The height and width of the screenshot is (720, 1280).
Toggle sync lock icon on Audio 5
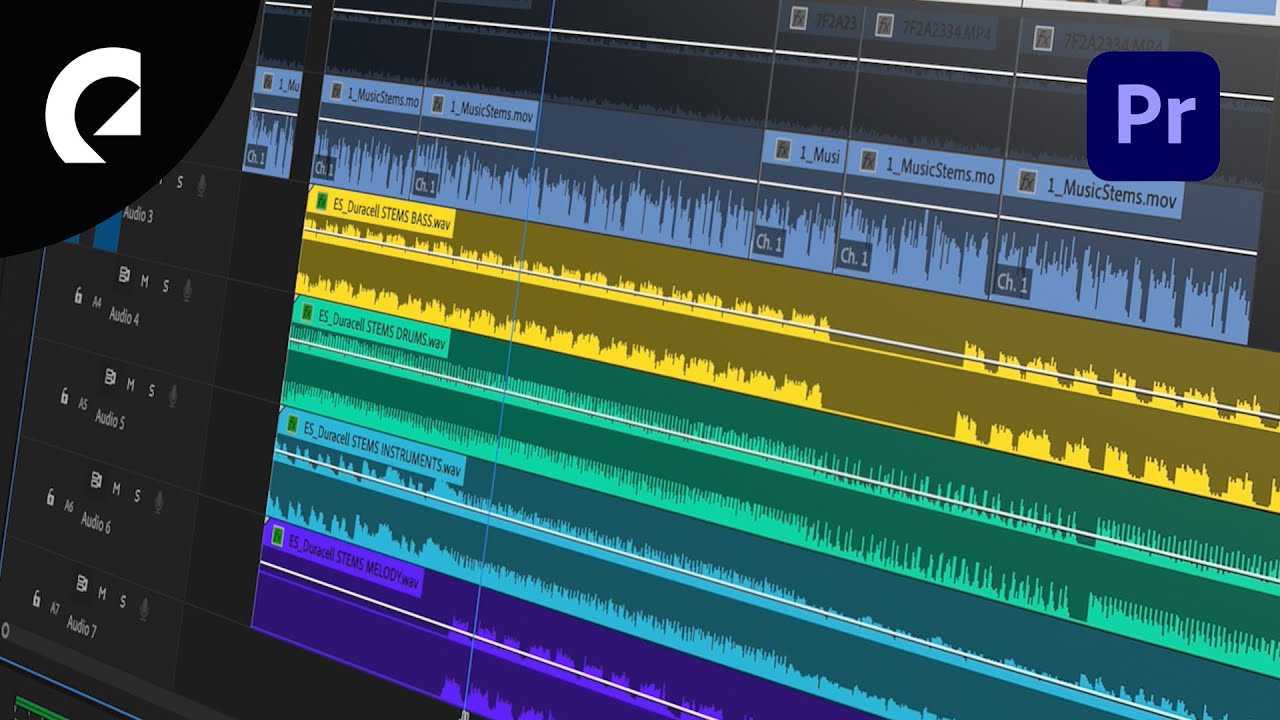(110, 376)
